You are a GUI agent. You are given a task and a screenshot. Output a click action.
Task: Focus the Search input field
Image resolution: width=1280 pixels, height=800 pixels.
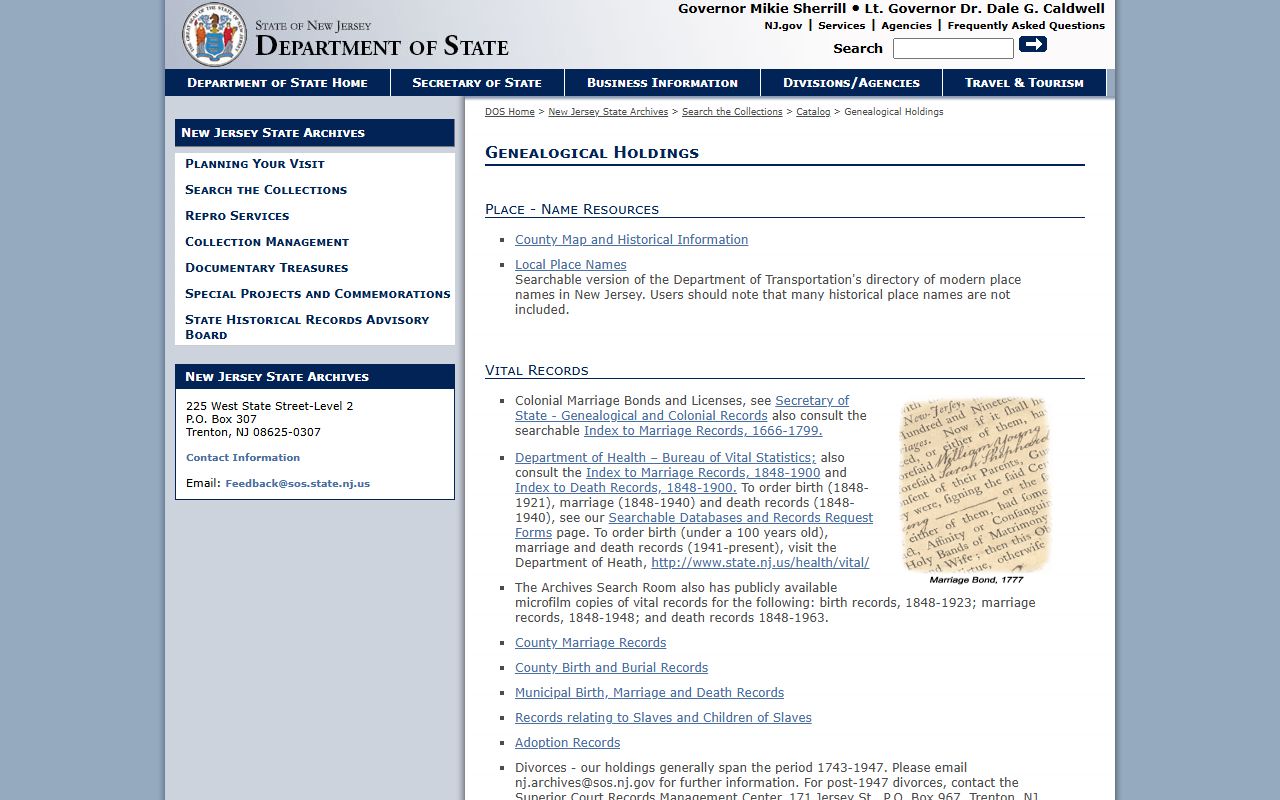953,48
